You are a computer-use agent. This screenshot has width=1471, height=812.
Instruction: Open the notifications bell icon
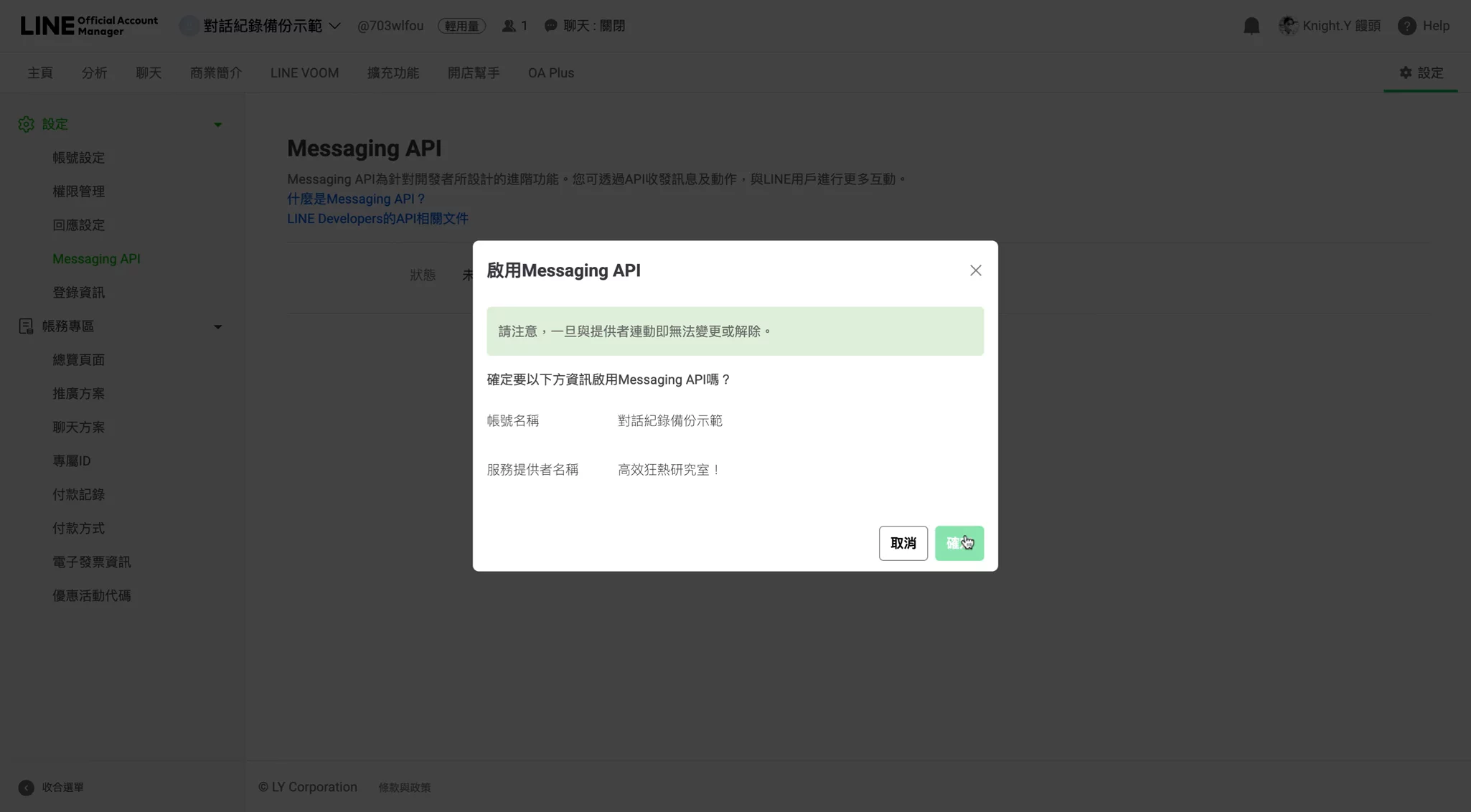1251,26
